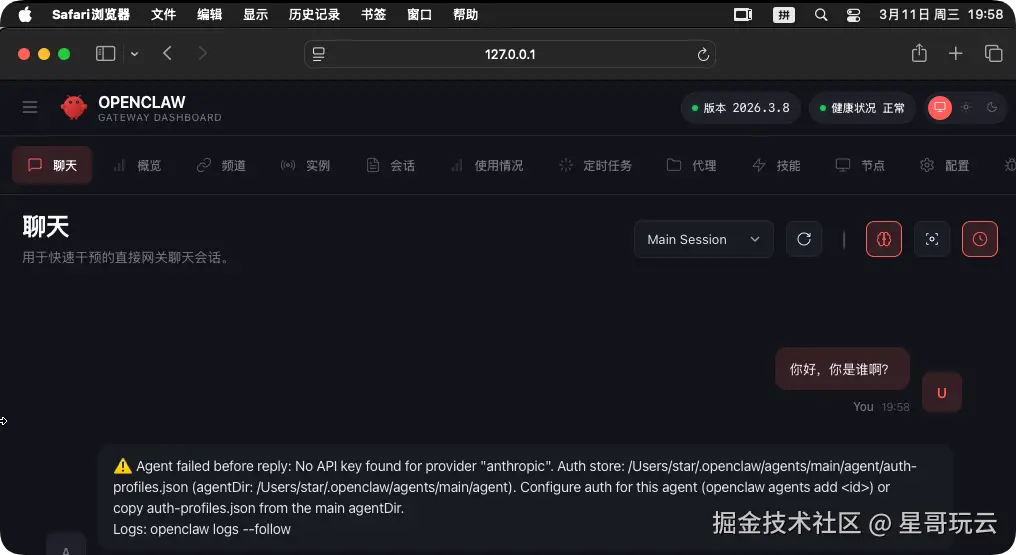
Task: Open the Apple menu
Action: tap(25, 14)
